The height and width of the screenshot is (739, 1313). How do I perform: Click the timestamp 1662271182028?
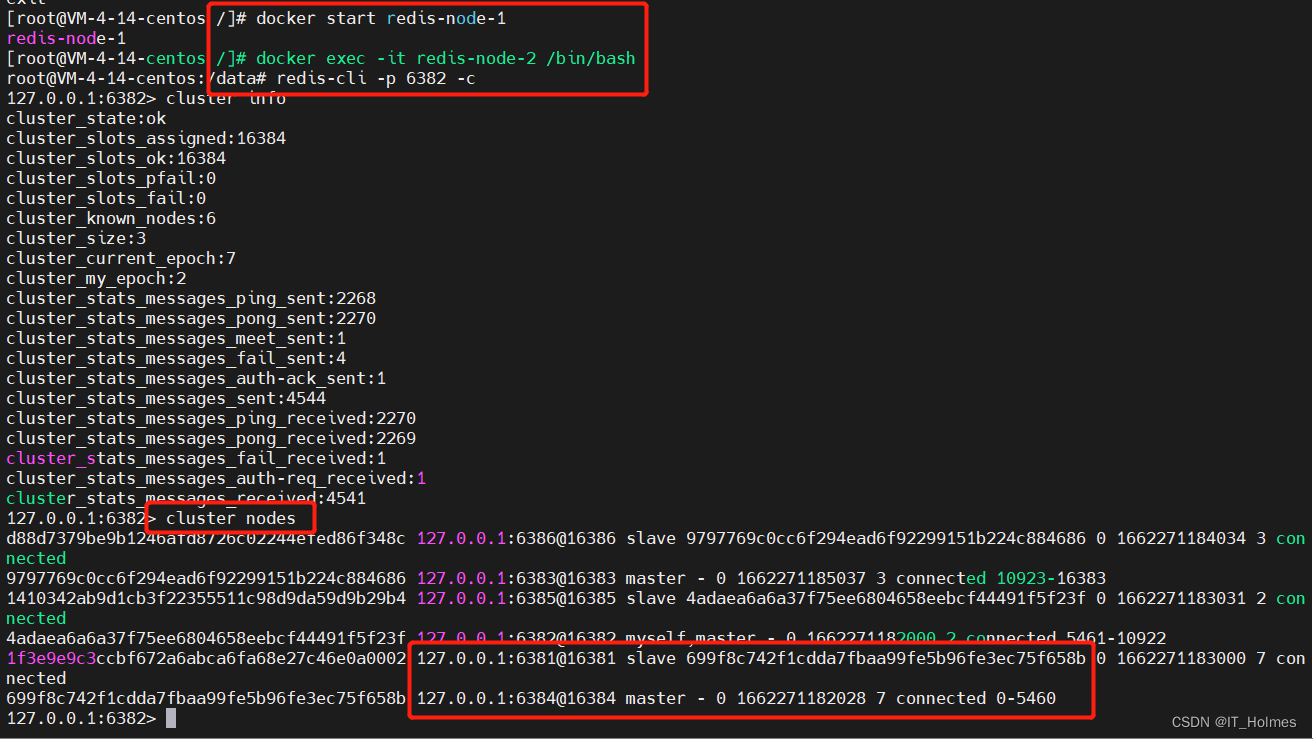point(801,698)
